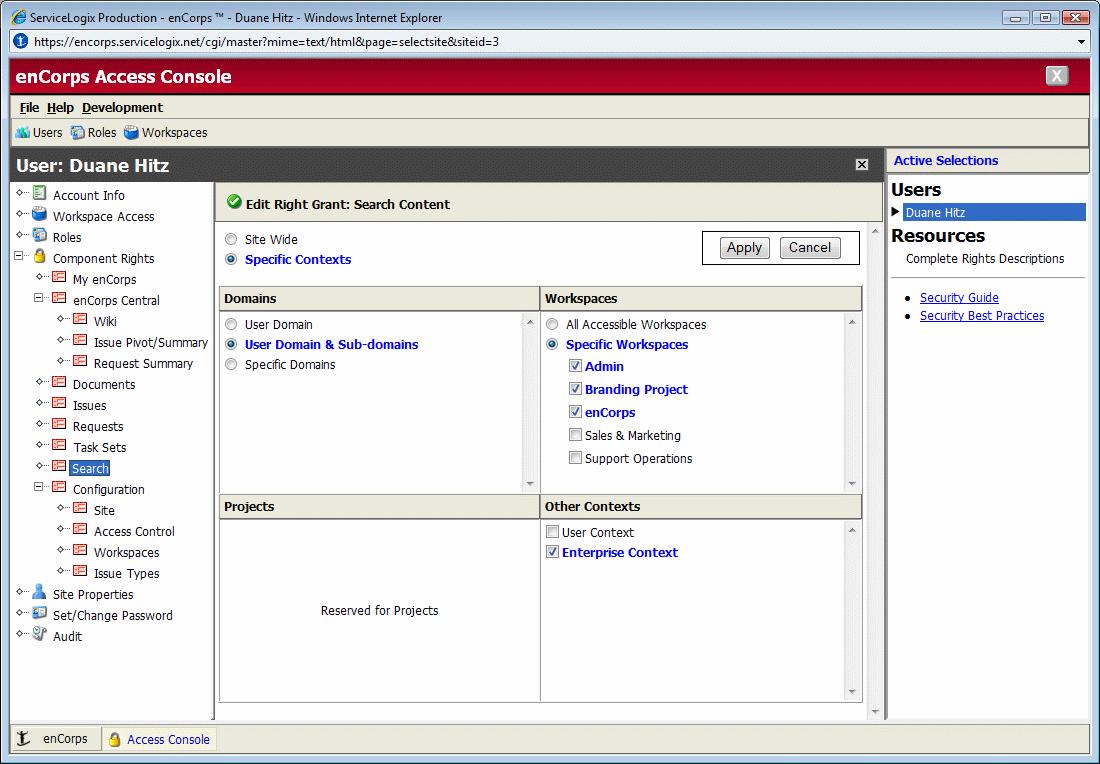Click the Issue Types configuration icon
Image resolution: width=1100 pixels, height=764 pixels.
coord(81,572)
